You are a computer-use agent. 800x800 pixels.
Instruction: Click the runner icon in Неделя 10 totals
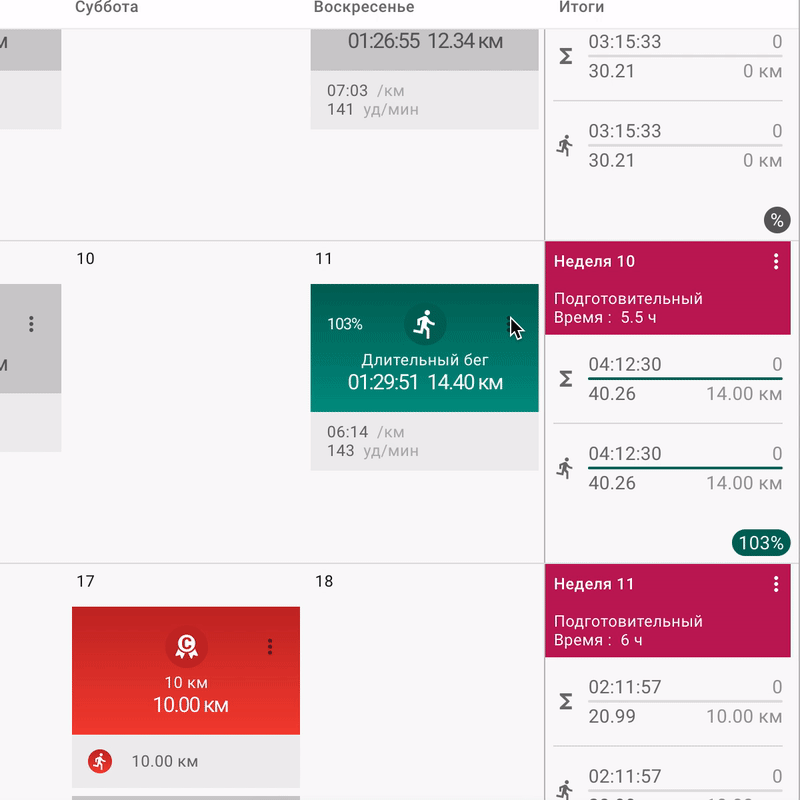565,468
